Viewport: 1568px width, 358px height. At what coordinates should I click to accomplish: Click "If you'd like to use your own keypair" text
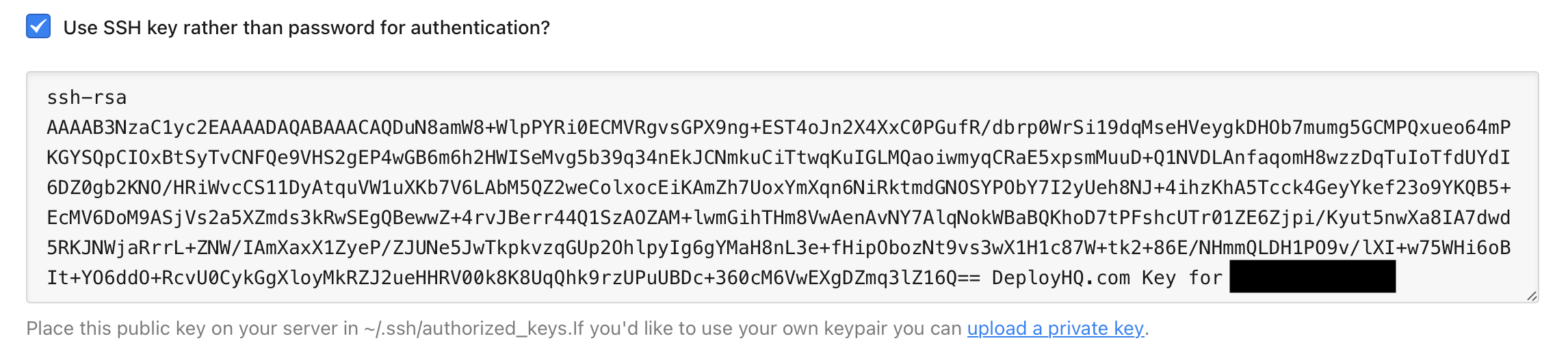point(698,329)
